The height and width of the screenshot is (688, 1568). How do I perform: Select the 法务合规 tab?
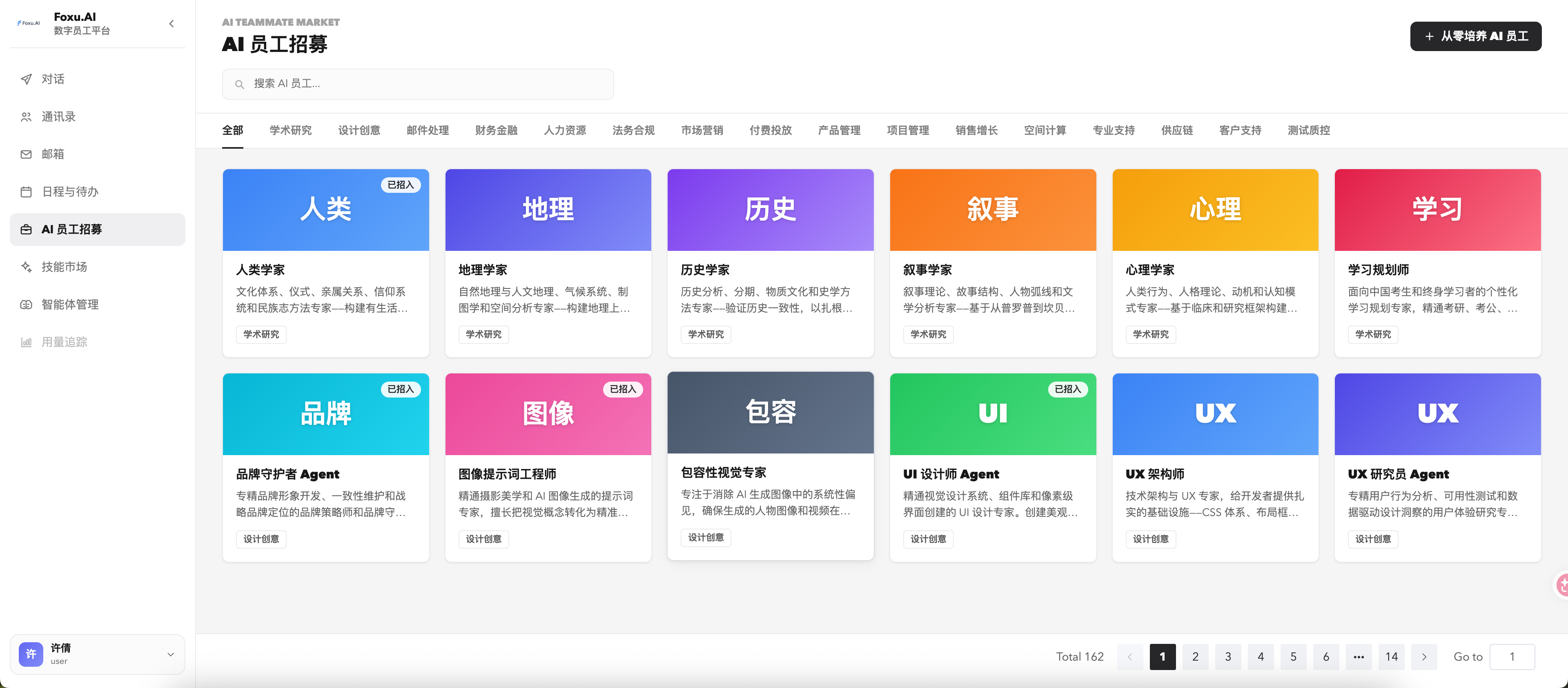(x=633, y=130)
